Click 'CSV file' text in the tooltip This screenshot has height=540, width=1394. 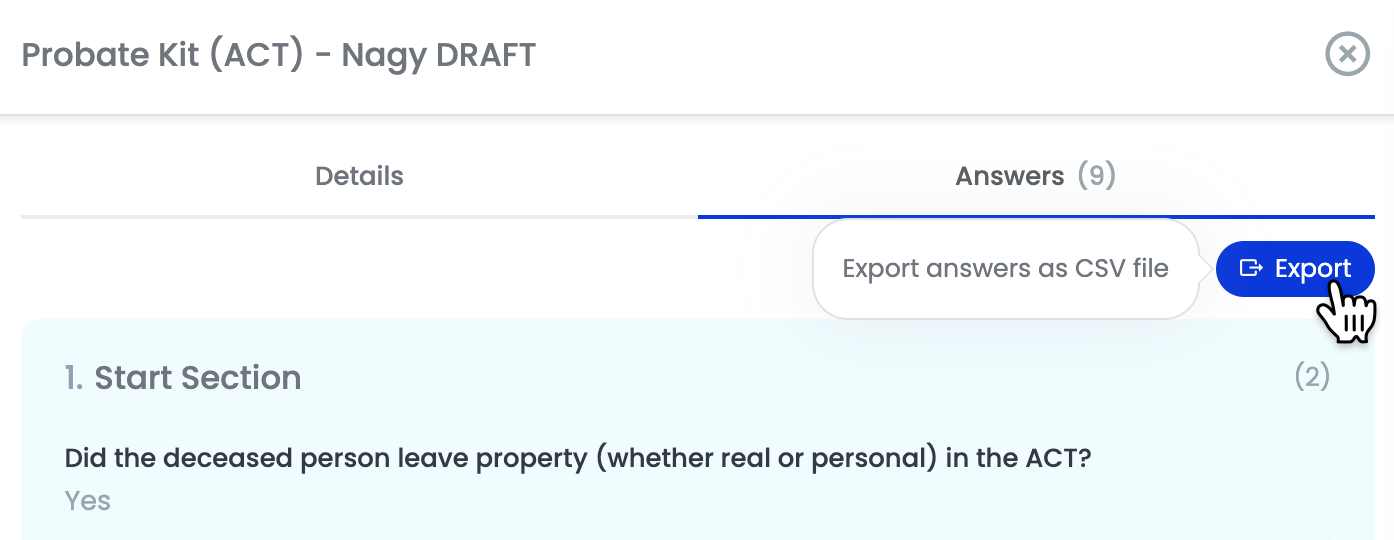click(1122, 269)
